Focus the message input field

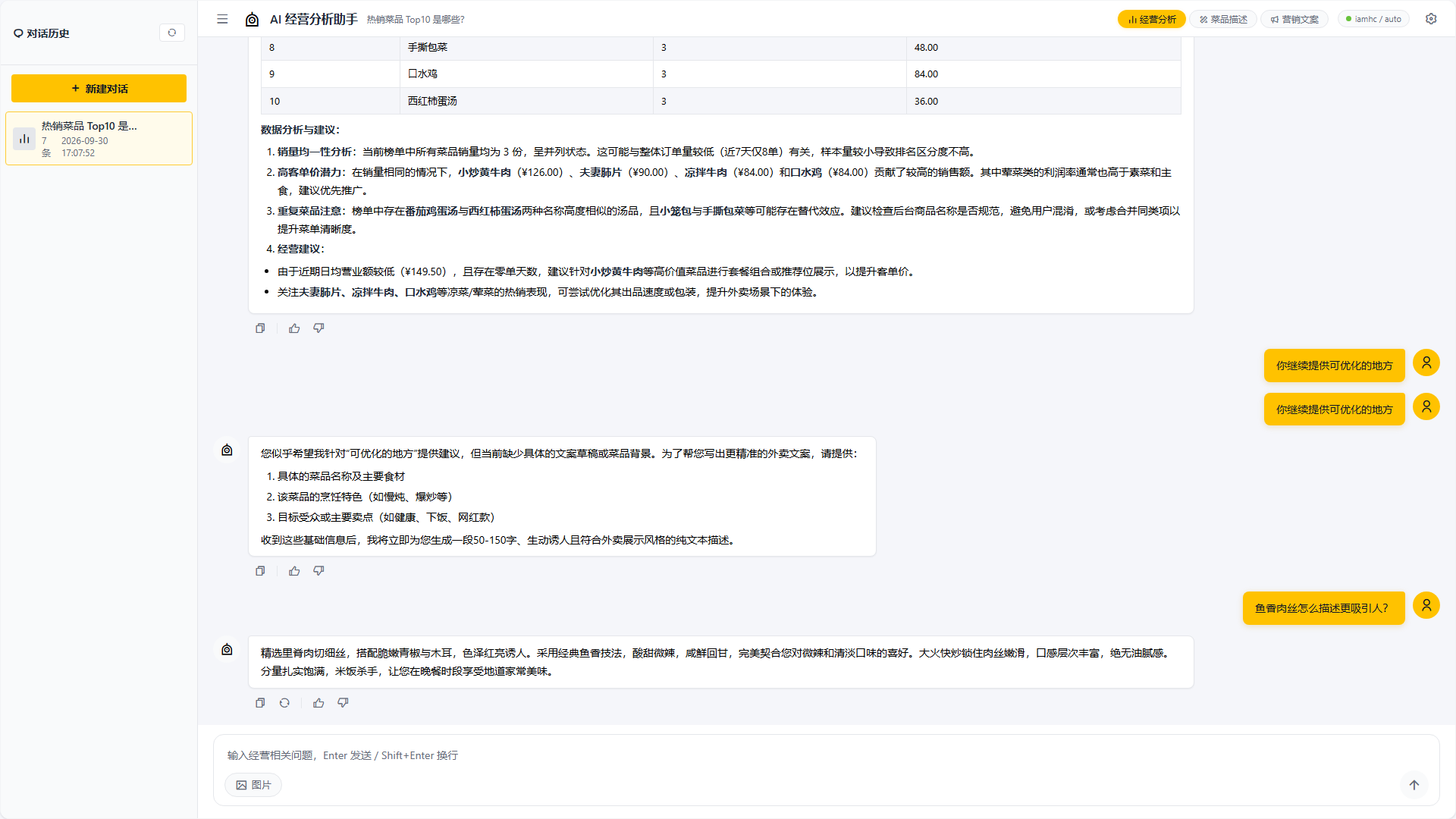[826, 755]
